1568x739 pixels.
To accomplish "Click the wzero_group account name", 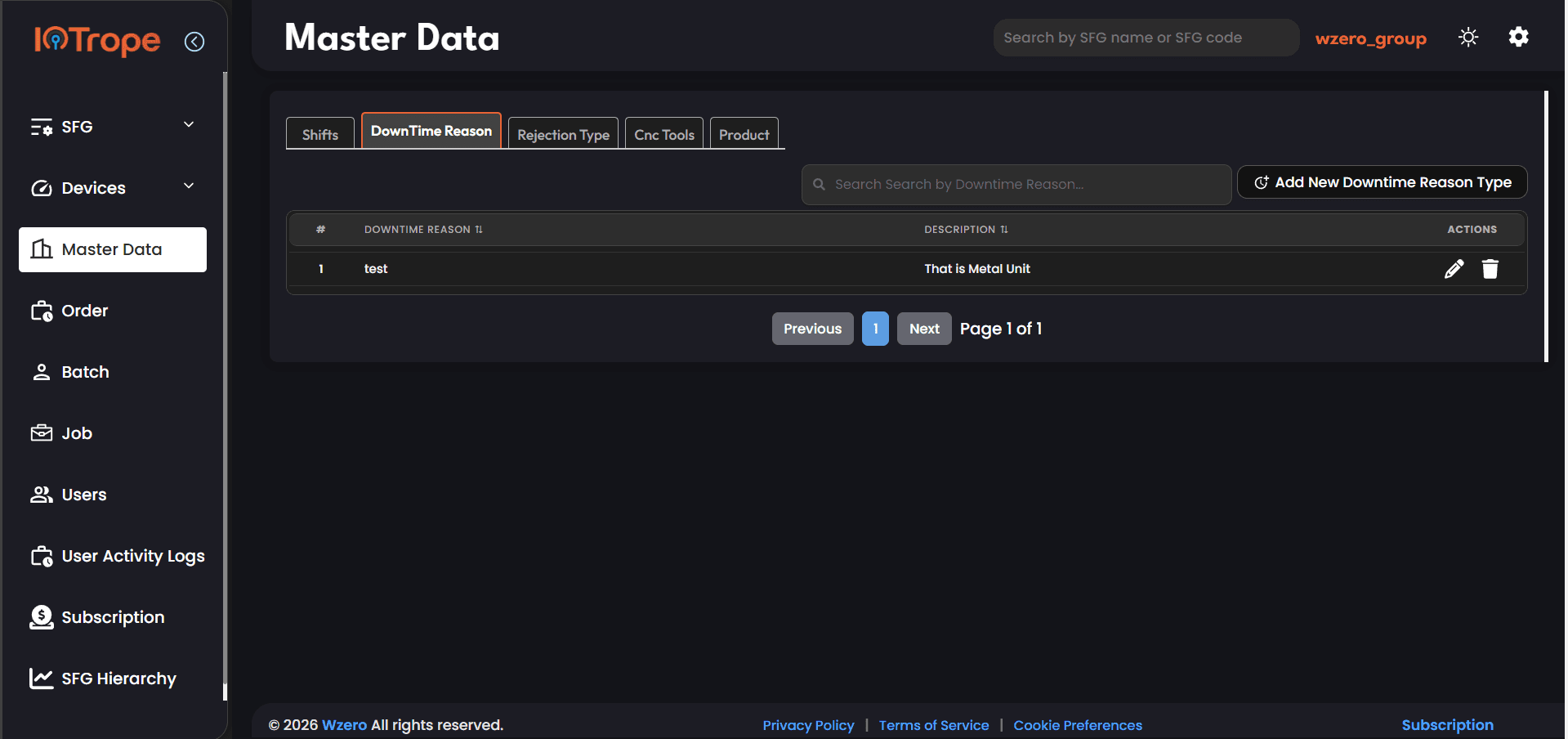I will click(1370, 38).
